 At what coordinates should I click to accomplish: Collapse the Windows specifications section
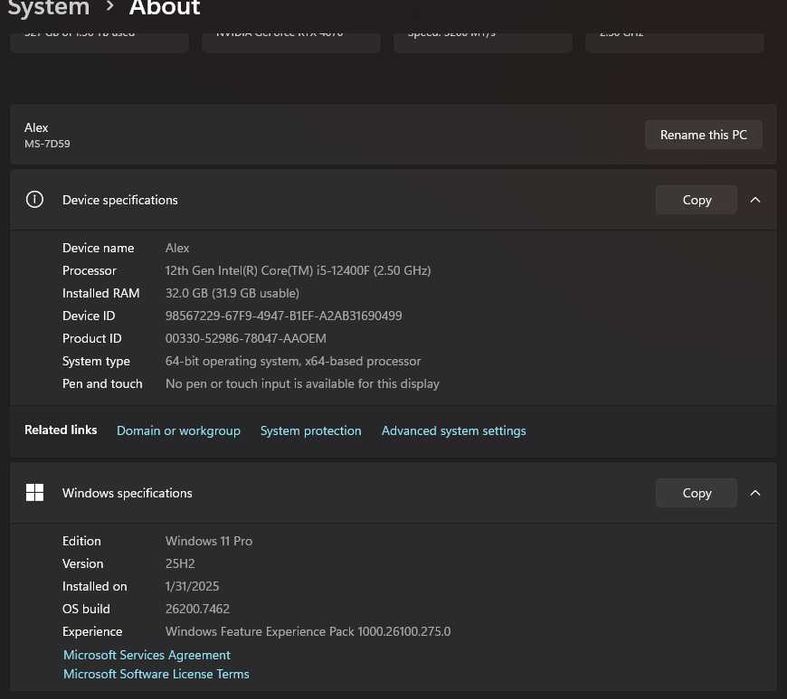(x=755, y=493)
